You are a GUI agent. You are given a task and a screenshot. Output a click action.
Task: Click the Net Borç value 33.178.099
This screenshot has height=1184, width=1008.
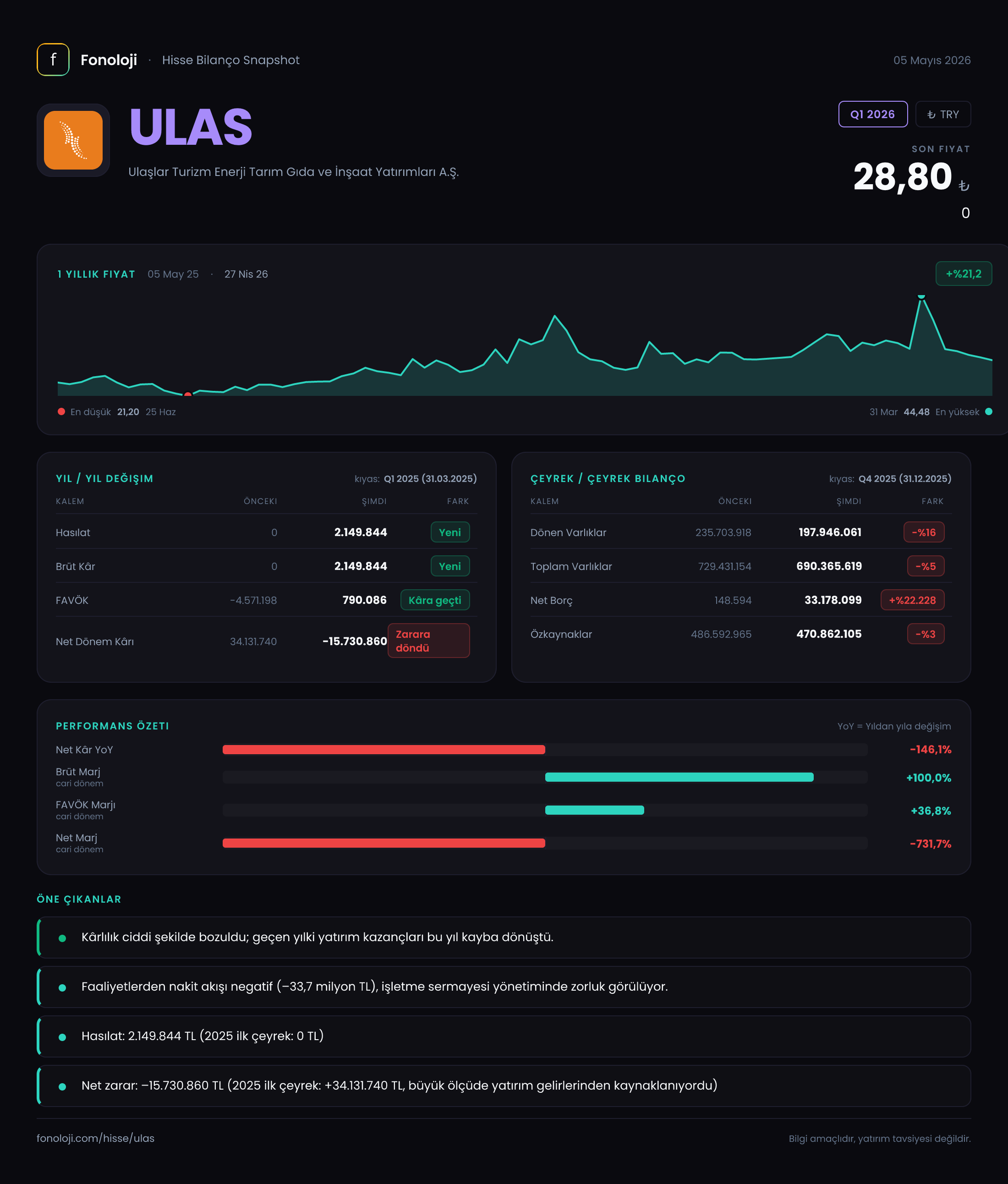[x=833, y=600]
